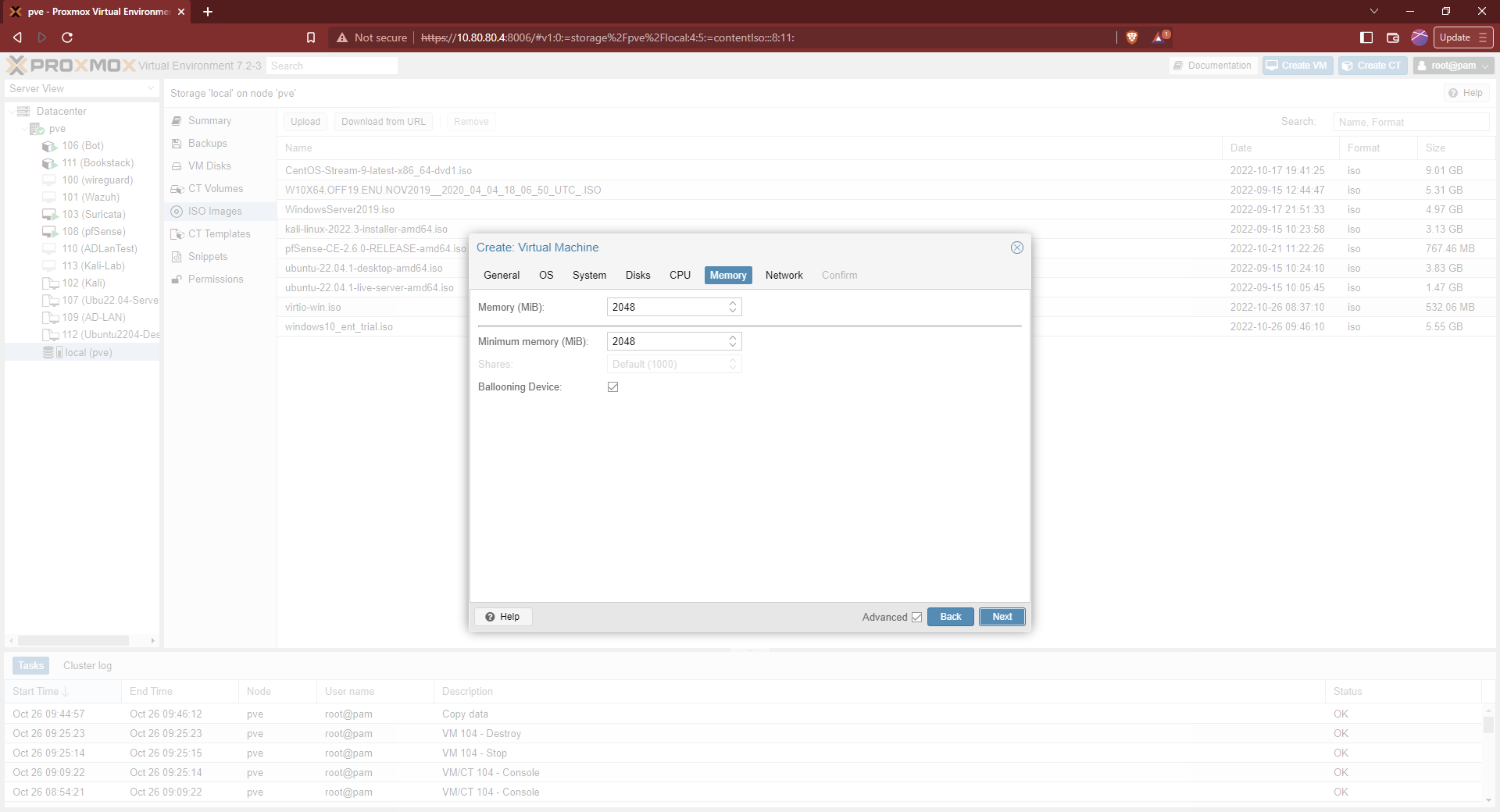Open the Documentation viewer
This screenshot has width=1500, height=812.
coord(1212,65)
